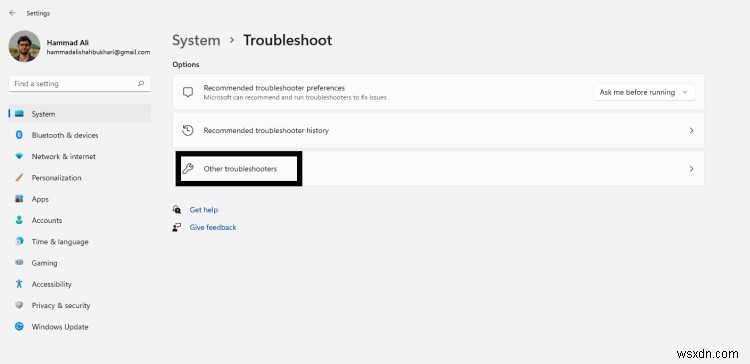Viewport: 750px width, 364px height.
Task: Go to Privacy & security settings
Action: point(61,306)
